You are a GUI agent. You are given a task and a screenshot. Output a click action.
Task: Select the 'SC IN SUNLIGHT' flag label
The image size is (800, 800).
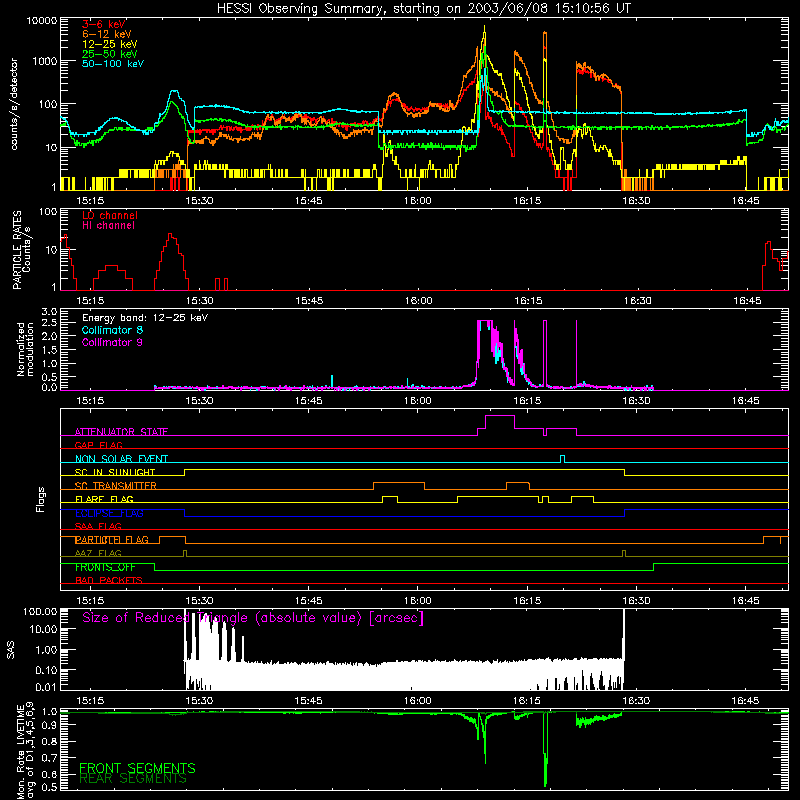[115, 472]
